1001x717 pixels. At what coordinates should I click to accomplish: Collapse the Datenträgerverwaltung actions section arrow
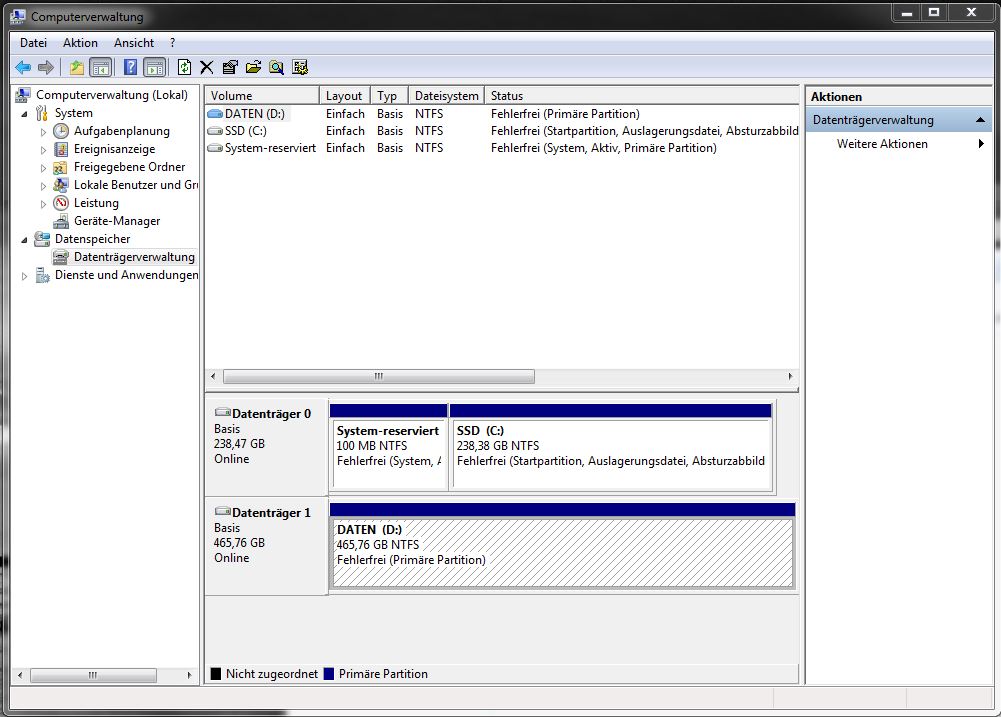[980, 120]
